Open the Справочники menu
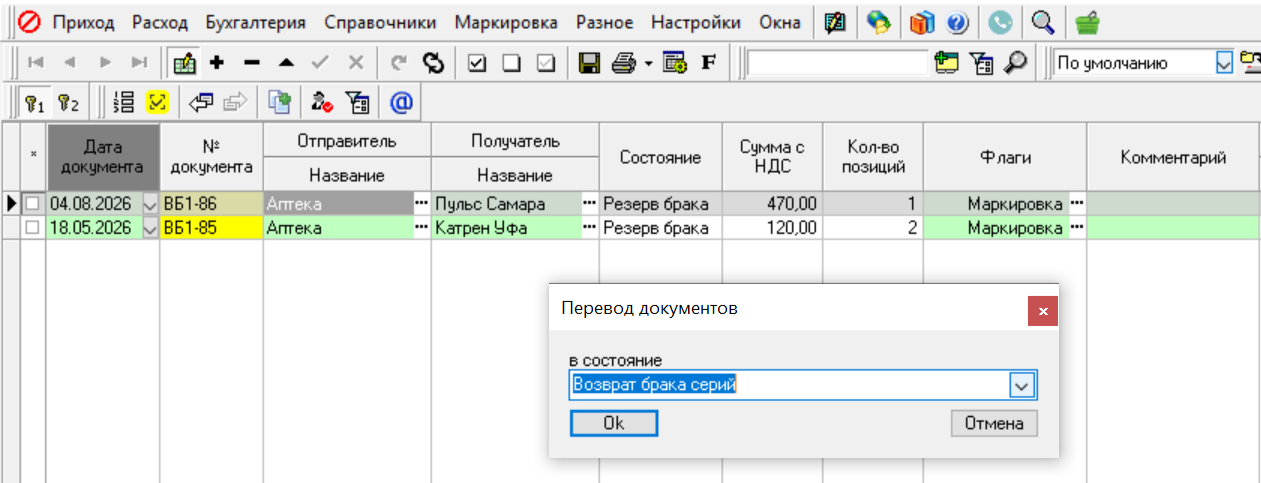The width and height of the screenshot is (1261, 483). click(381, 22)
